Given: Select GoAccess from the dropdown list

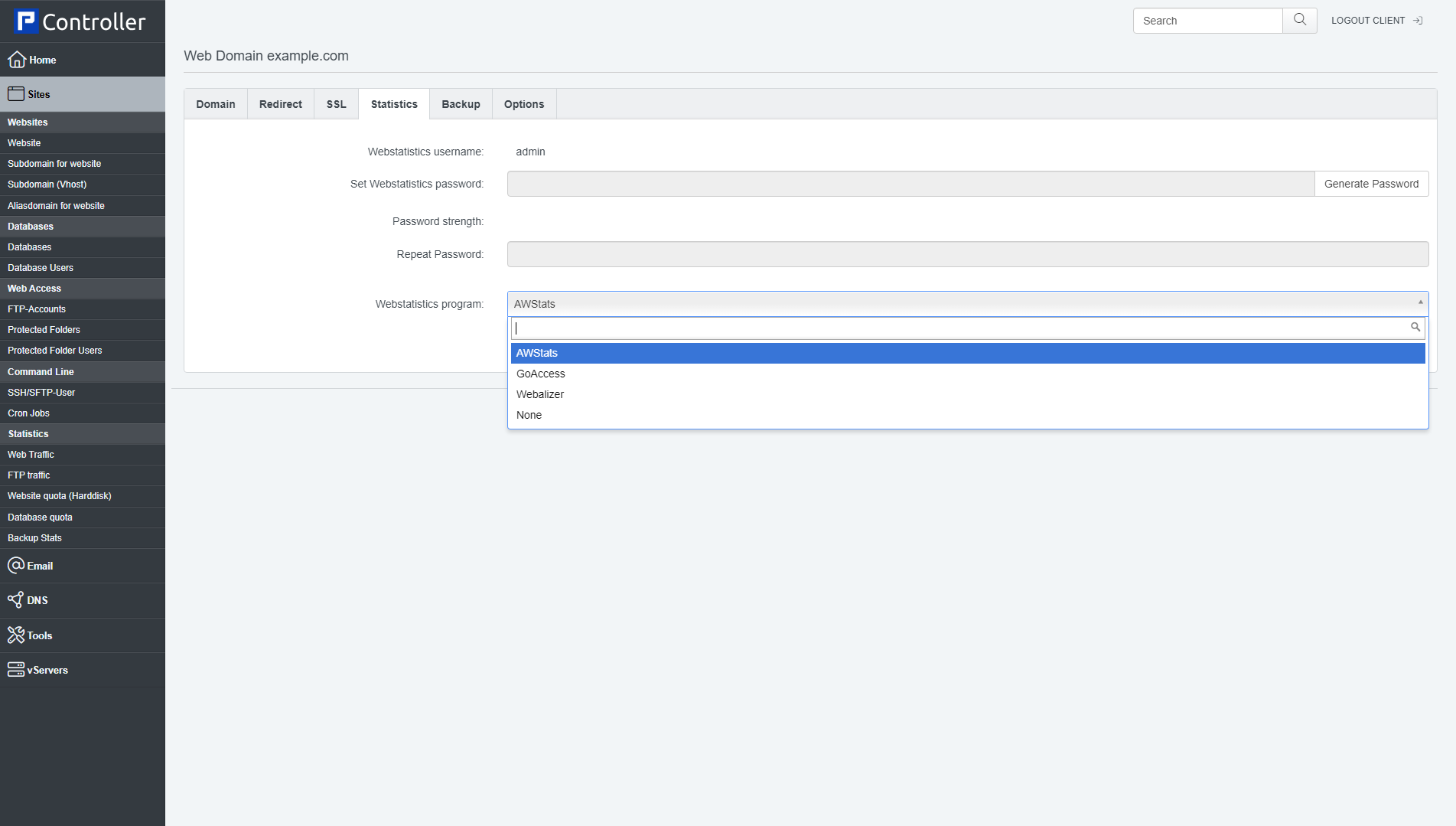Looking at the screenshot, I should [x=541, y=374].
